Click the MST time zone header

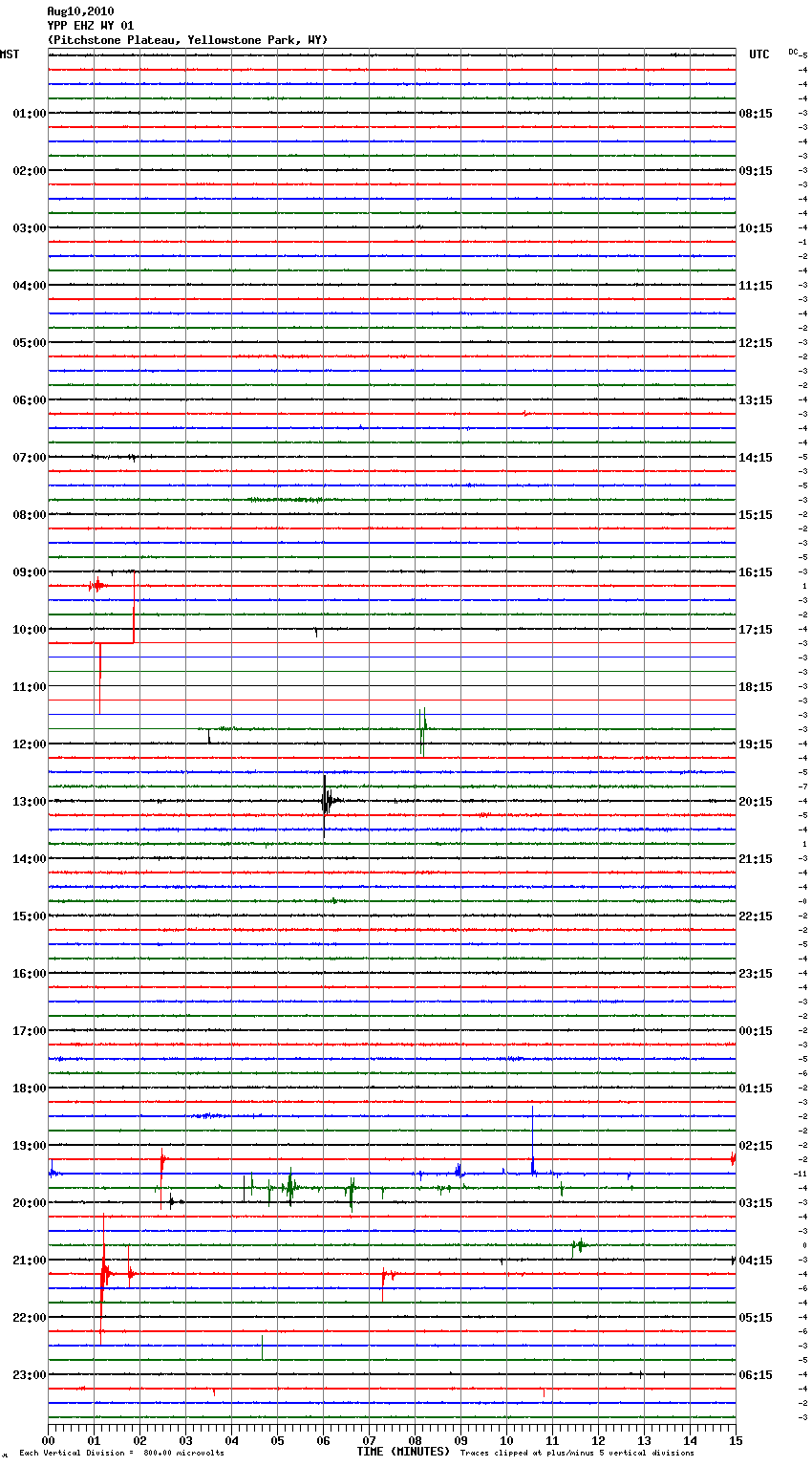click(10, 54)
